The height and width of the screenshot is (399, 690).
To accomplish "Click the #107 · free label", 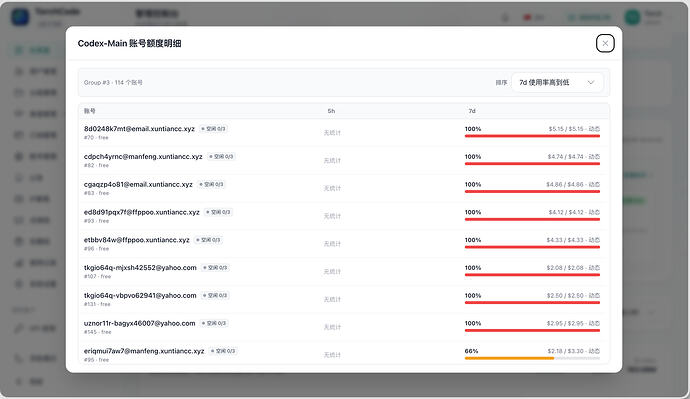I will (x=97, y=276).
